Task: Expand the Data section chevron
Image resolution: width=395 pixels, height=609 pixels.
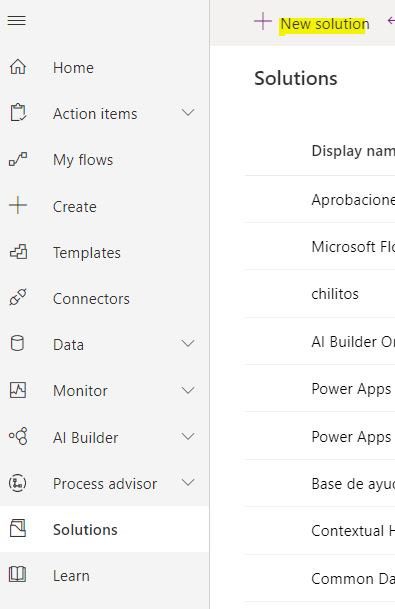Action: (188, 343)
